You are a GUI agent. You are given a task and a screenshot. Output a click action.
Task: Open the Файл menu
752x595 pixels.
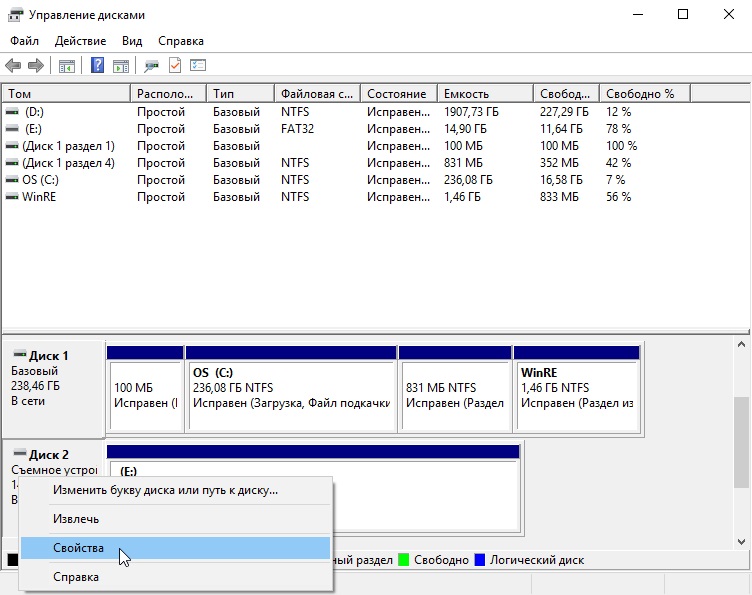(x=25, y=41)
